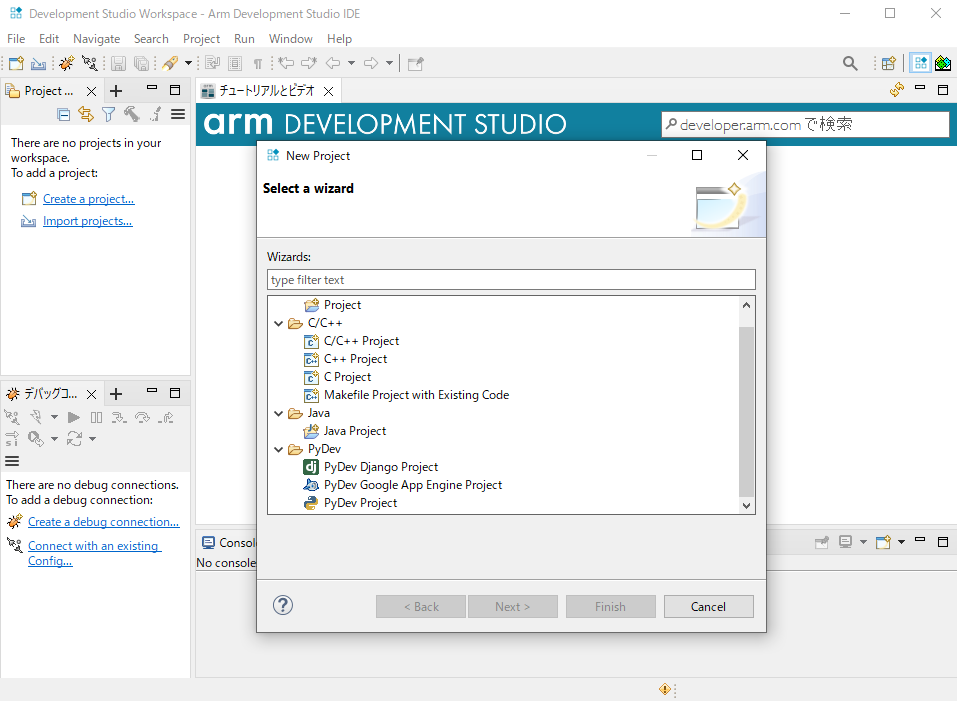Toggle Link with Editor in Project Explorer
This screenshot has width=957, height=701.
click(x=85, y=114)
